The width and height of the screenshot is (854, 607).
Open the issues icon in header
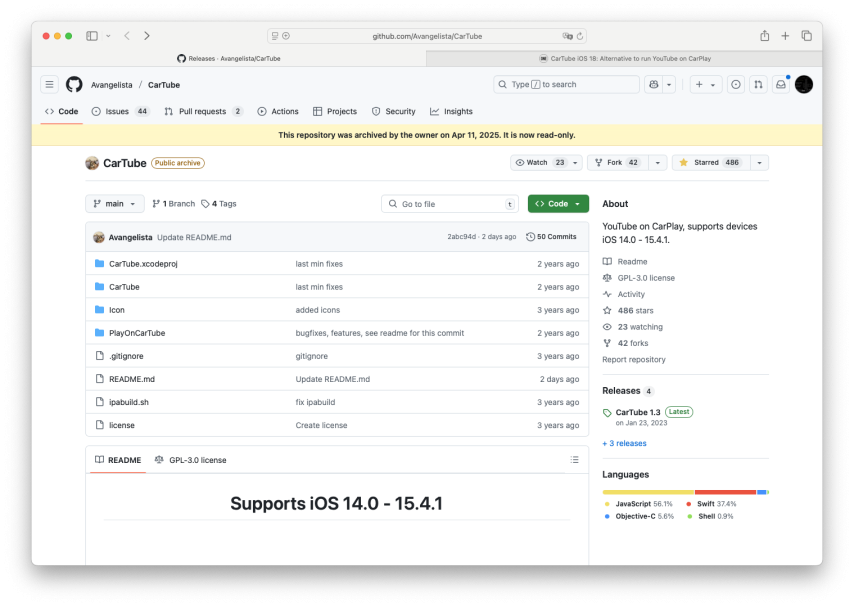(x=736, y=84)
